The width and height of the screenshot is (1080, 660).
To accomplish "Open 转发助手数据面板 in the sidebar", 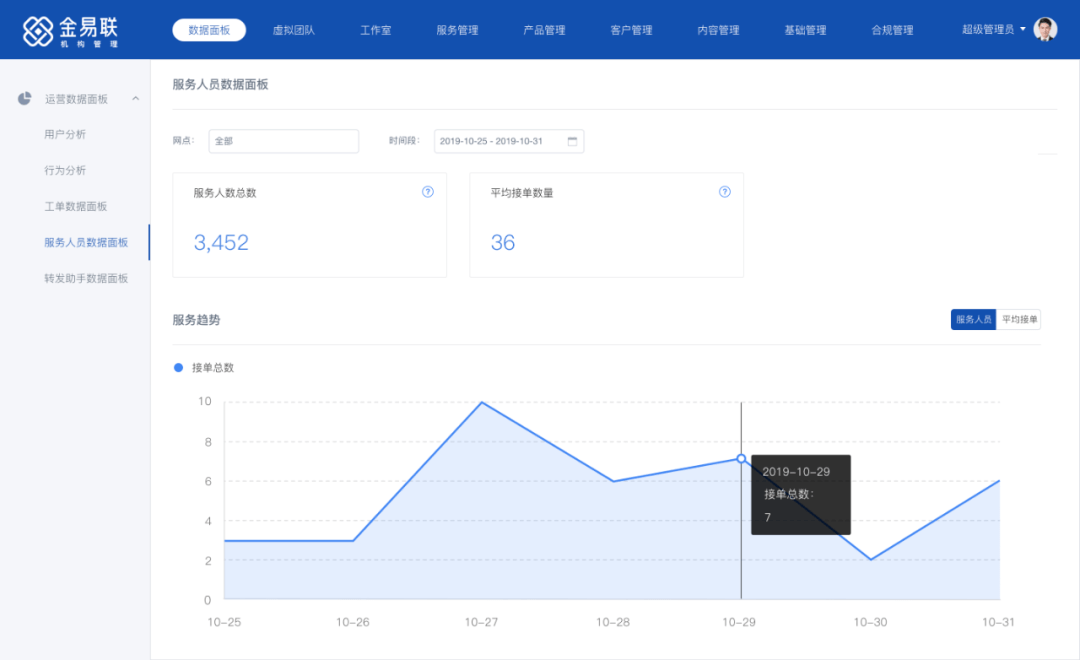I will (x=86, y=278).
